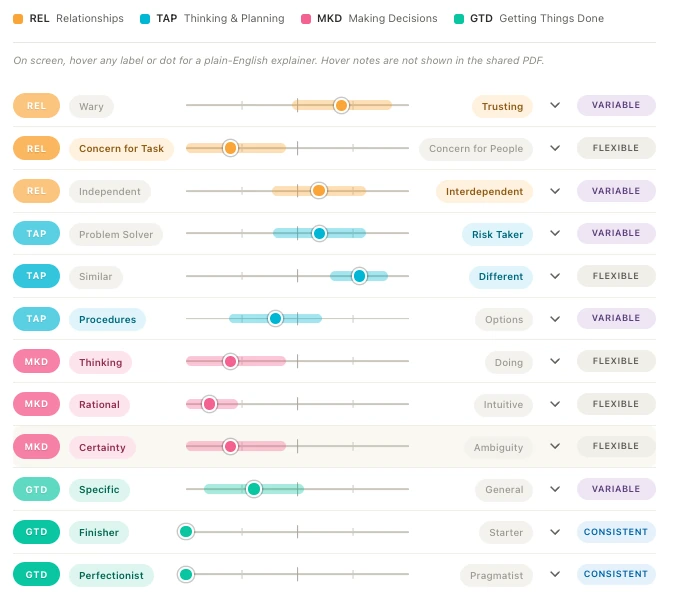Click the General label

504,490
